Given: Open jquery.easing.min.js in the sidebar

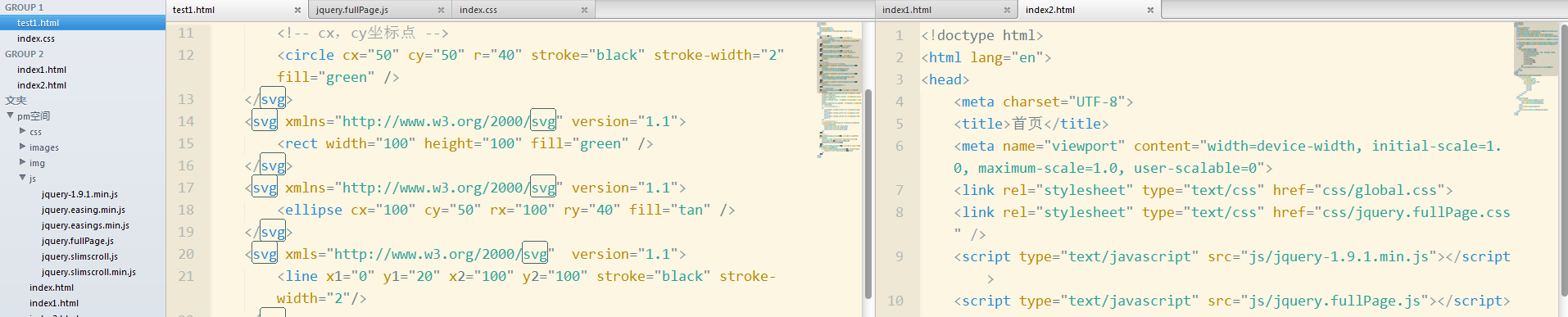Looking at the screenshot, I should coord(83,210).
